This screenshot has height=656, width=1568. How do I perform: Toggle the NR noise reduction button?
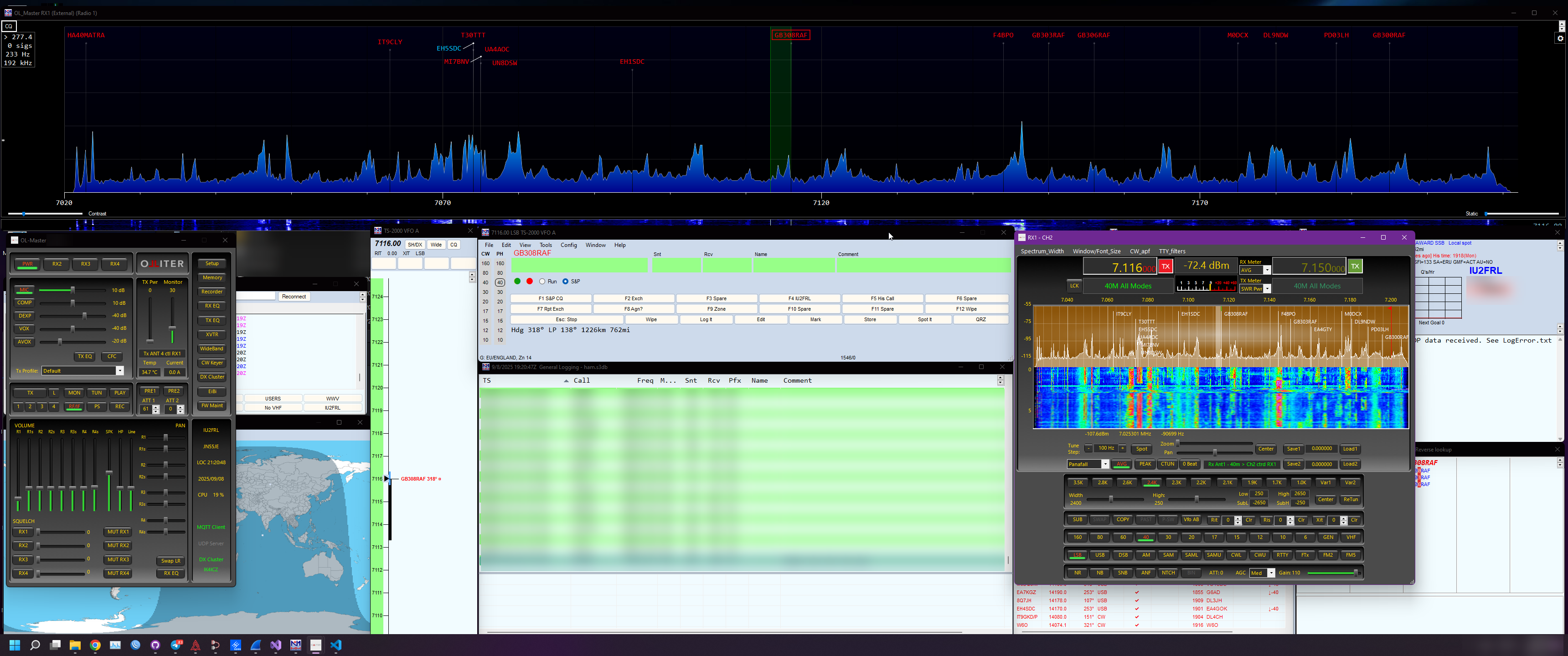(1078, 573)
